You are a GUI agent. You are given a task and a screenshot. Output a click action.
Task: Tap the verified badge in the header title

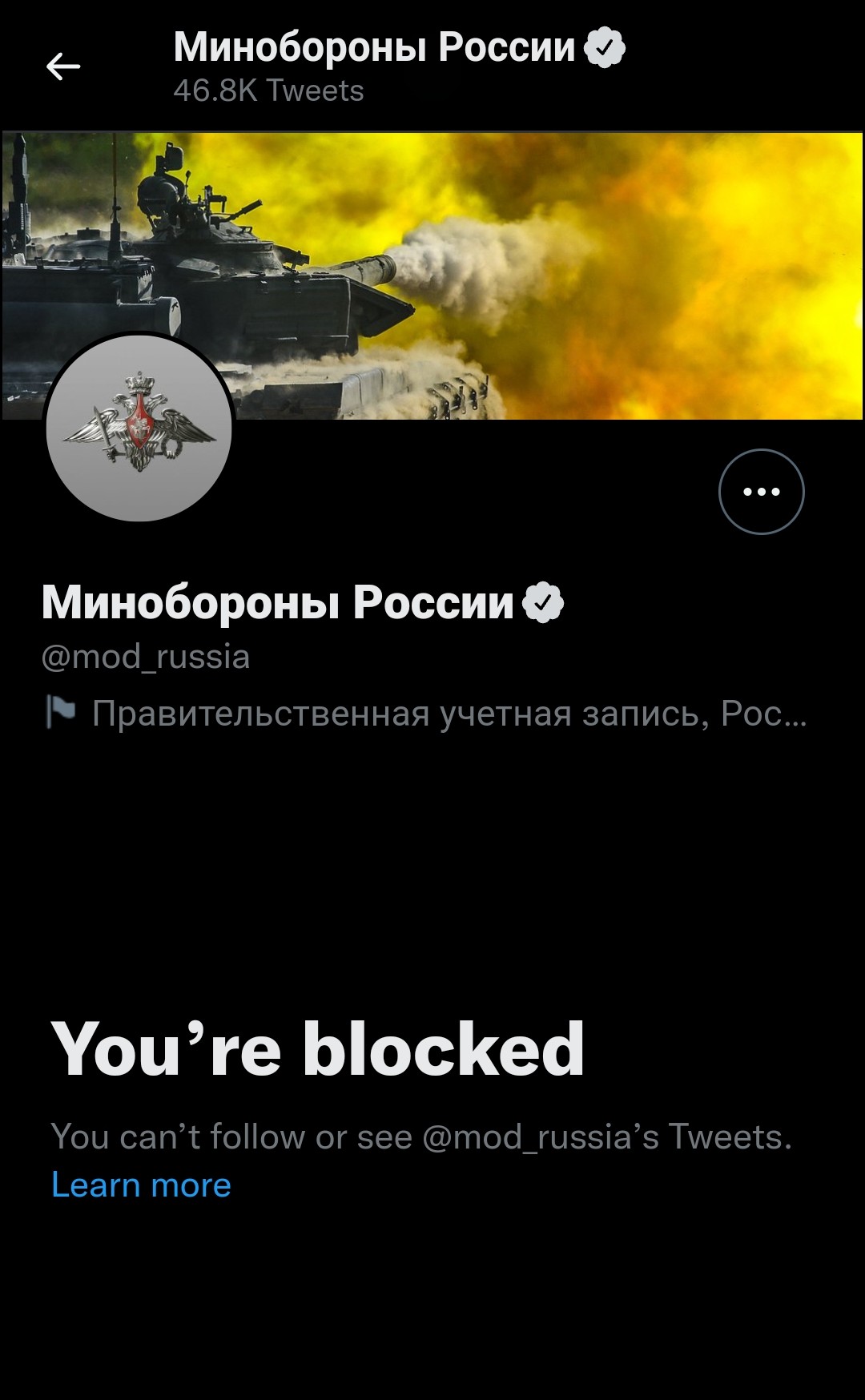[x=605, y=47]
